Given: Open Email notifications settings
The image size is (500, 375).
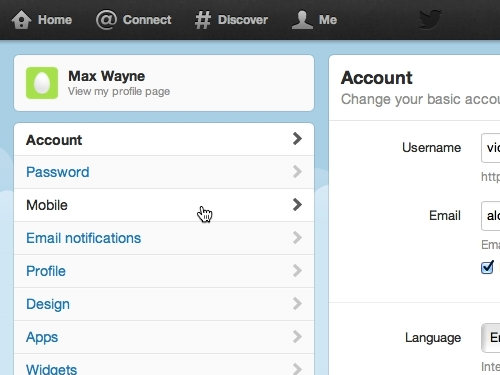Looking at the screenshot, I should tap(164, 238).
